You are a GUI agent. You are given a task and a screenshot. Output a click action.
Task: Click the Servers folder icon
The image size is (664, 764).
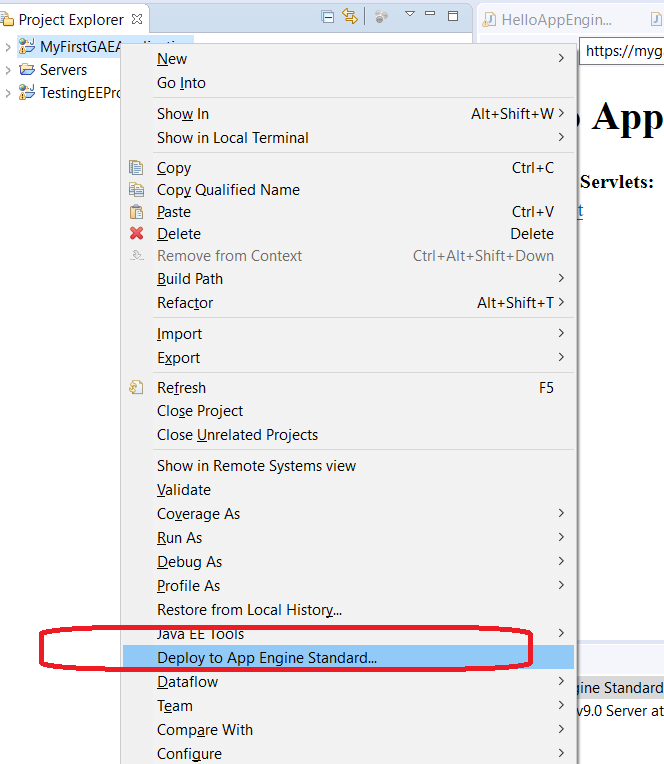27,70
